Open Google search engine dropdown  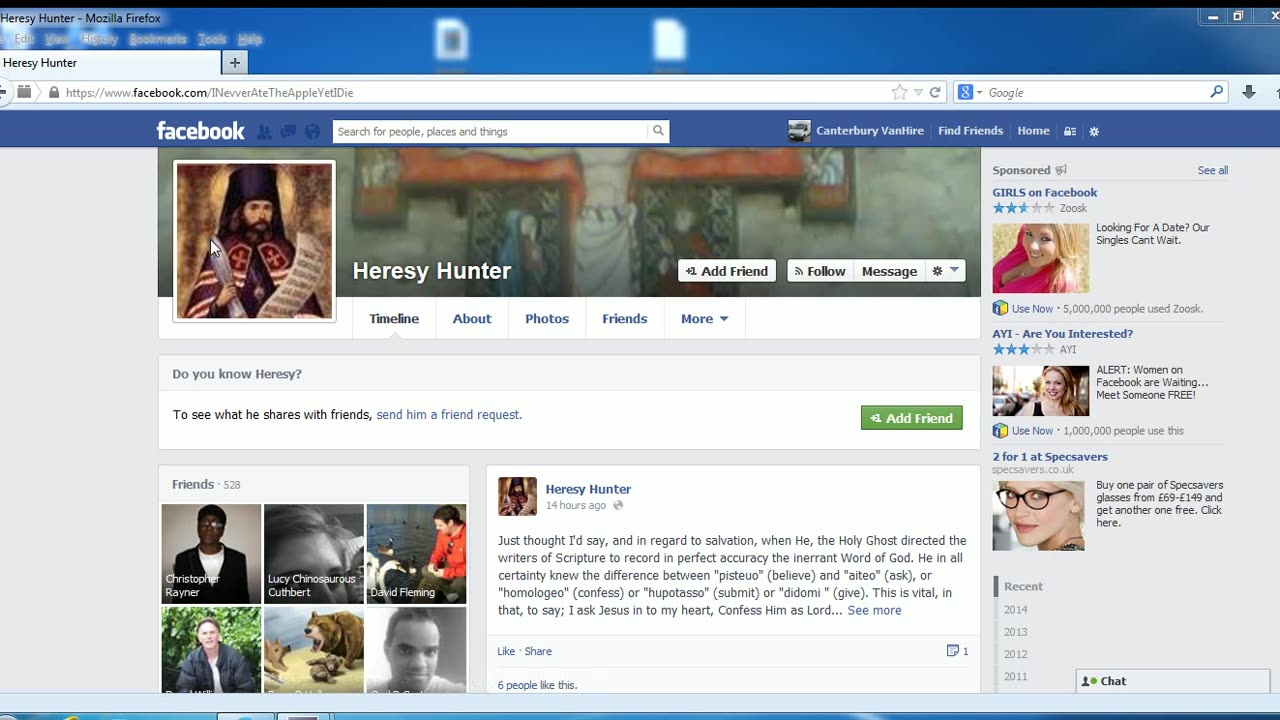pos(969,92)
